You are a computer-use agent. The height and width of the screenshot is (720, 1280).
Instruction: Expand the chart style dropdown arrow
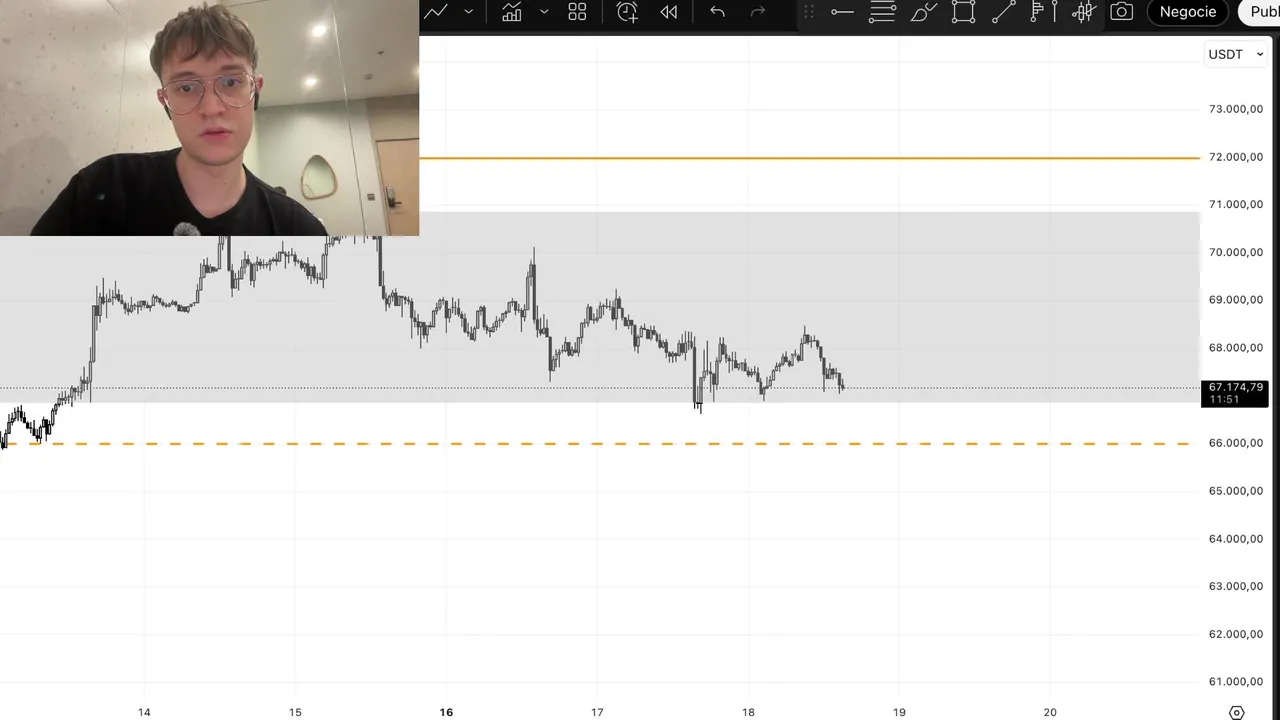coord(468,12)
